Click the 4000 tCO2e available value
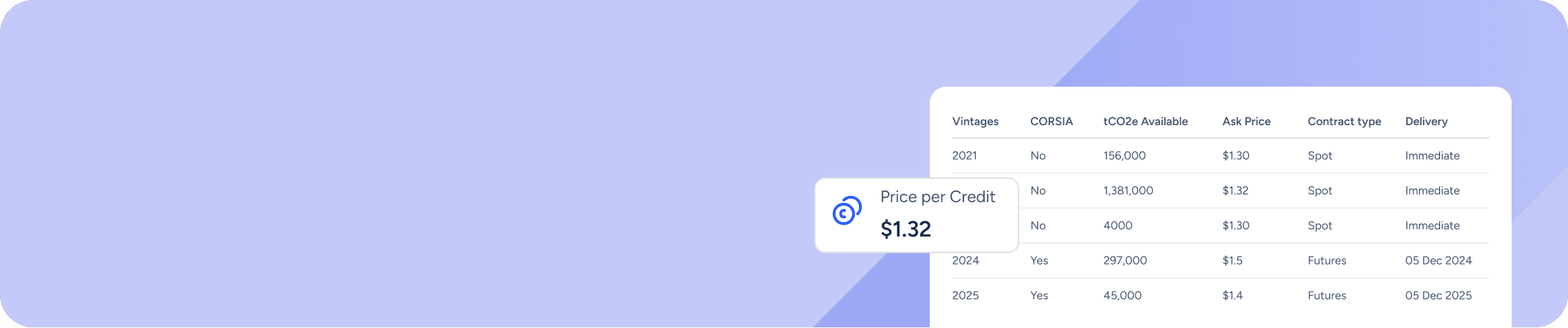This screenshot has height=328, width=1568. tap(1118, 226)
